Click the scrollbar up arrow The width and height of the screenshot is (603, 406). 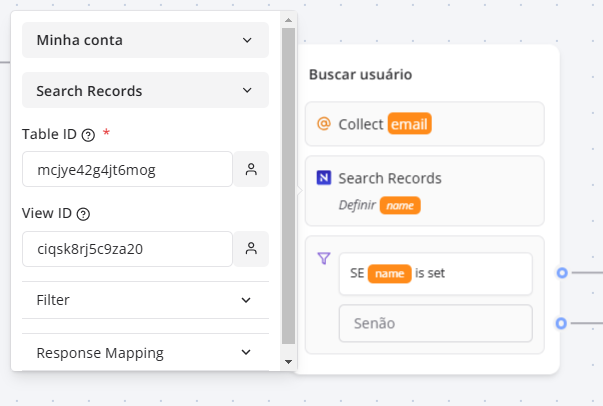pyautogui.click(x=288, y=19)
